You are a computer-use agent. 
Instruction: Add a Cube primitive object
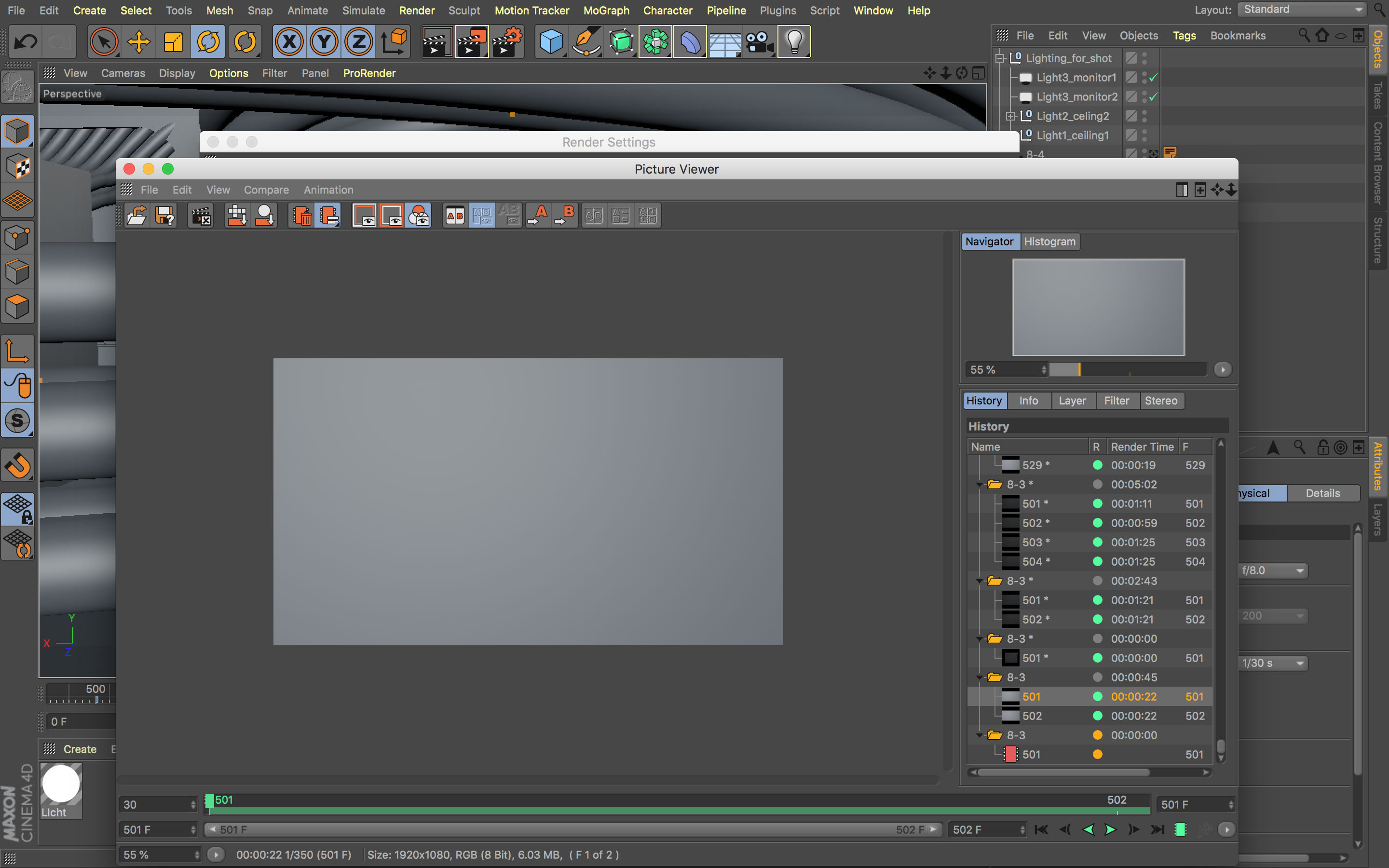551,42
